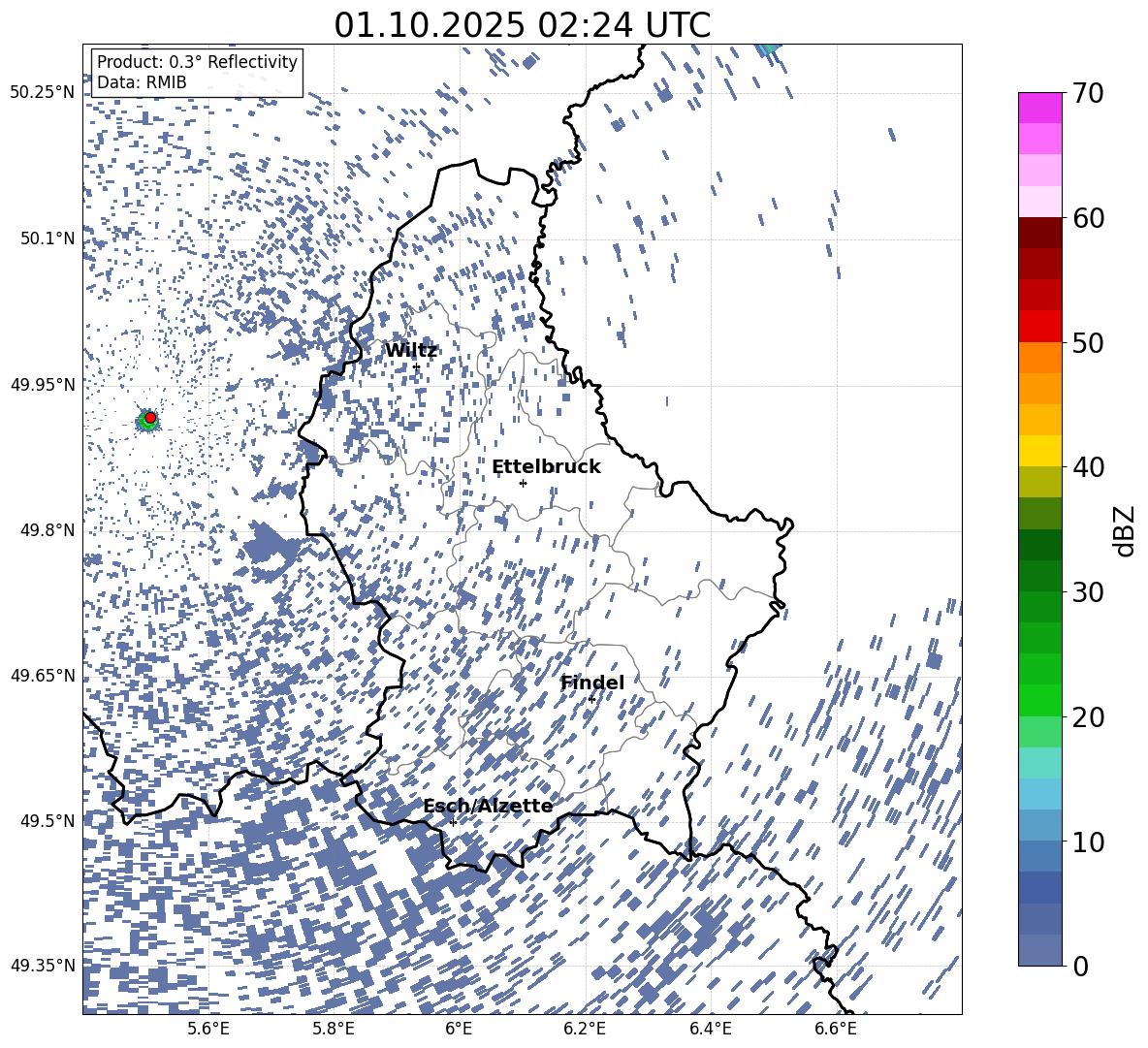The width and height of the screenshot is (1148, 1048).
Task: Click the 20 tick on the colorbar
Action: click(x=1088, y=717)
